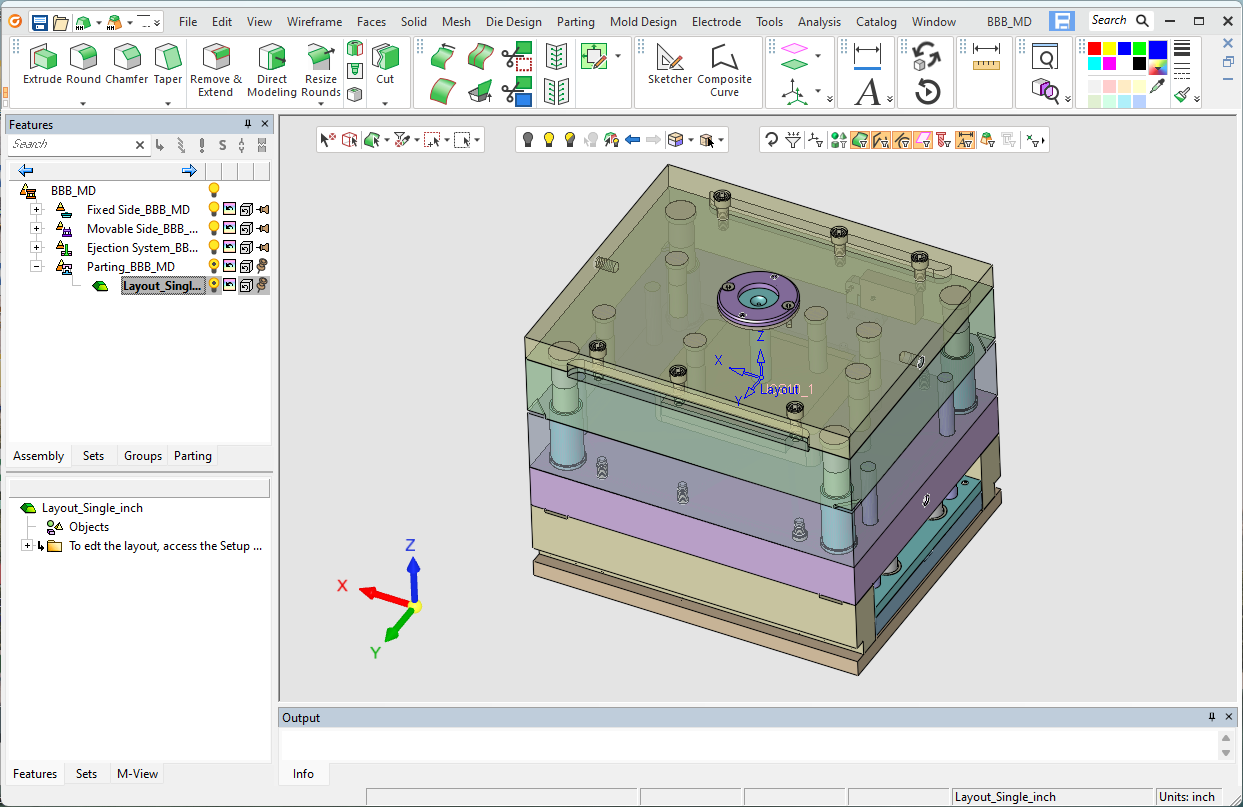1243x807 pixels.
Task: Collapse the Parting_BBB_MD tree node
Action: [x=37, y=266]
